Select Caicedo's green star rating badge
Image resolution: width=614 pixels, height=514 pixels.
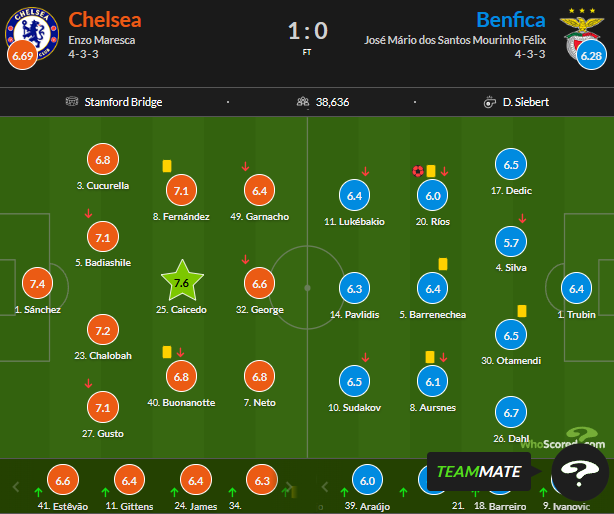181,282
